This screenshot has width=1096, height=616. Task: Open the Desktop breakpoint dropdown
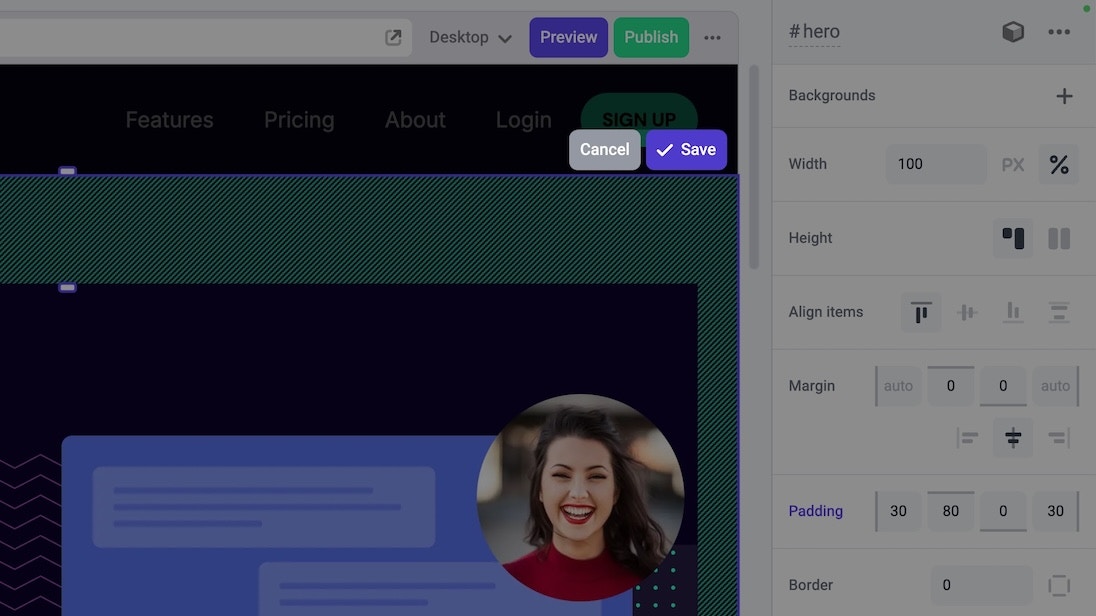tap(470, 36)
